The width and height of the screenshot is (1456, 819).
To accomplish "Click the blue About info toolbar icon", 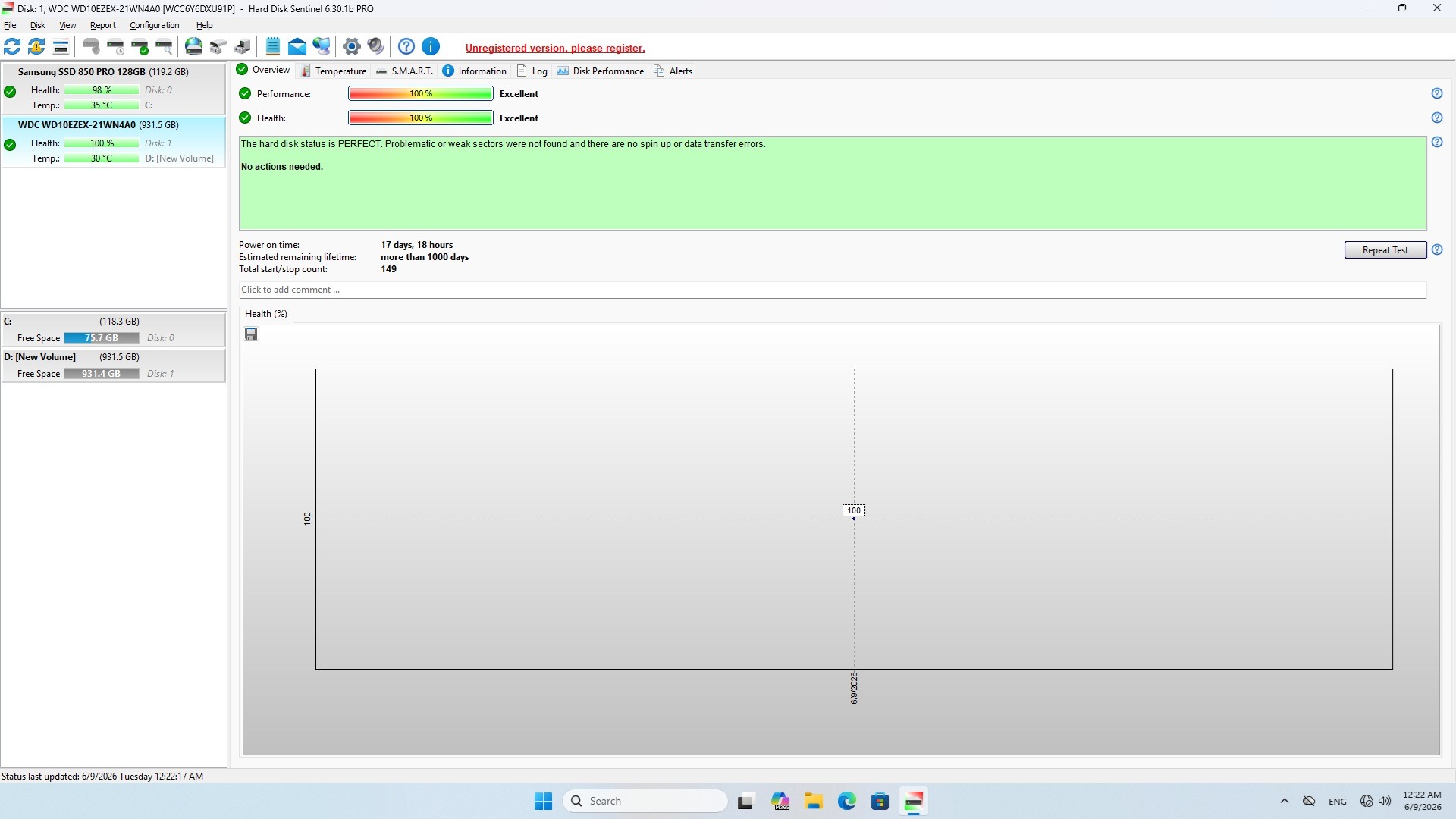I will point(431,46).
